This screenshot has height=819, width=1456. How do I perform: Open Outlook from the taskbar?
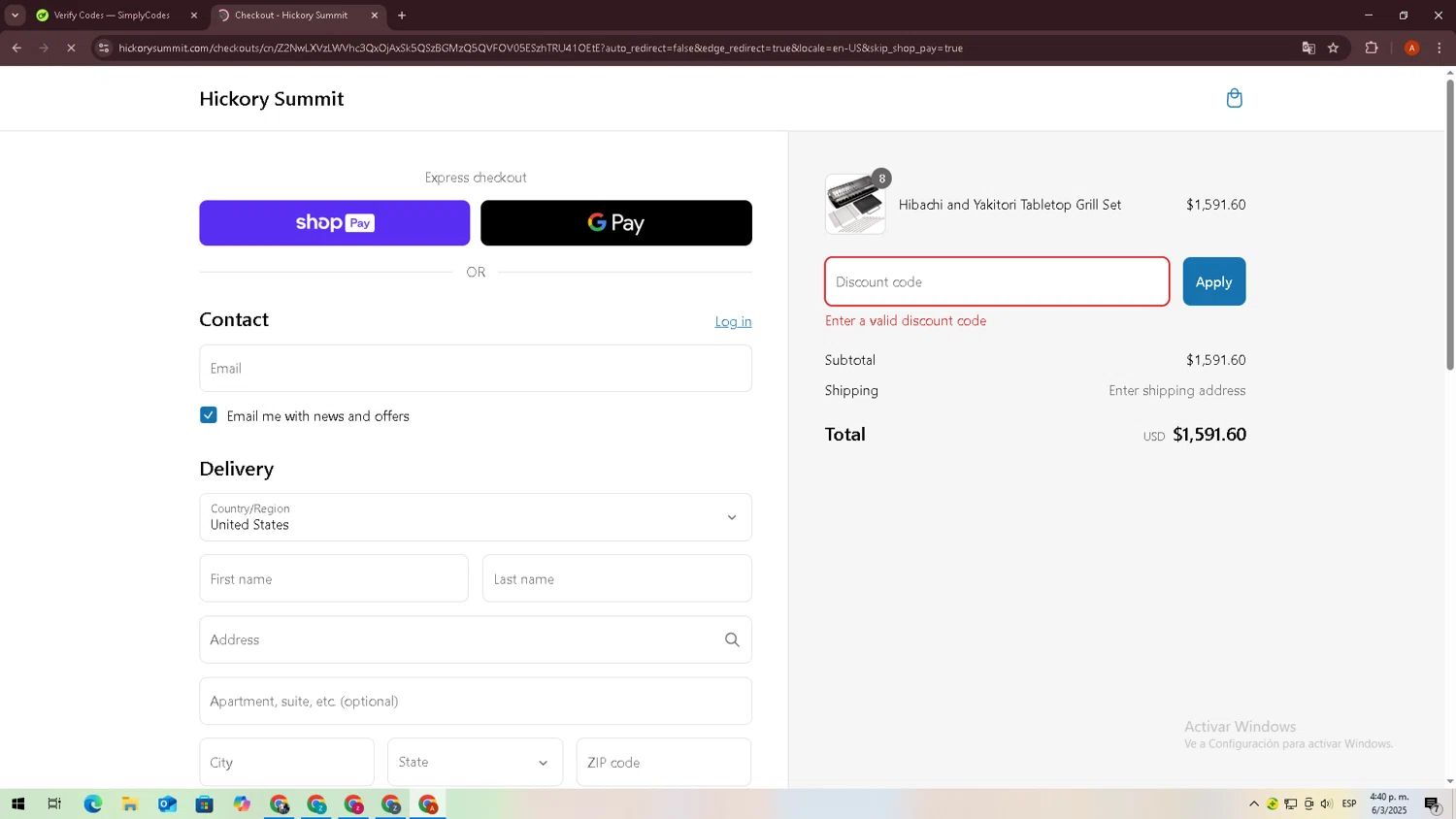pos(167,804)
